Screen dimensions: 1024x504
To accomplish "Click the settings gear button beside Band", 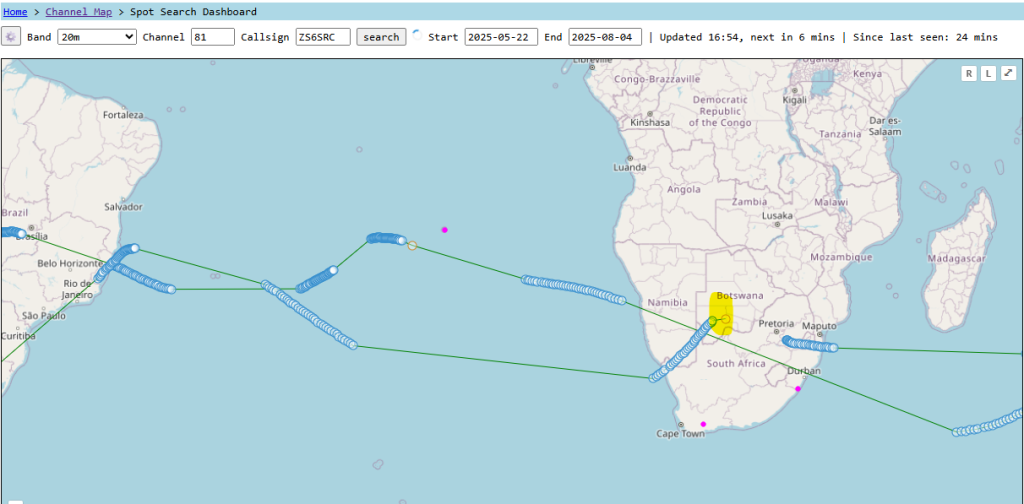I will pyautogui.click(x=11, y=37).
